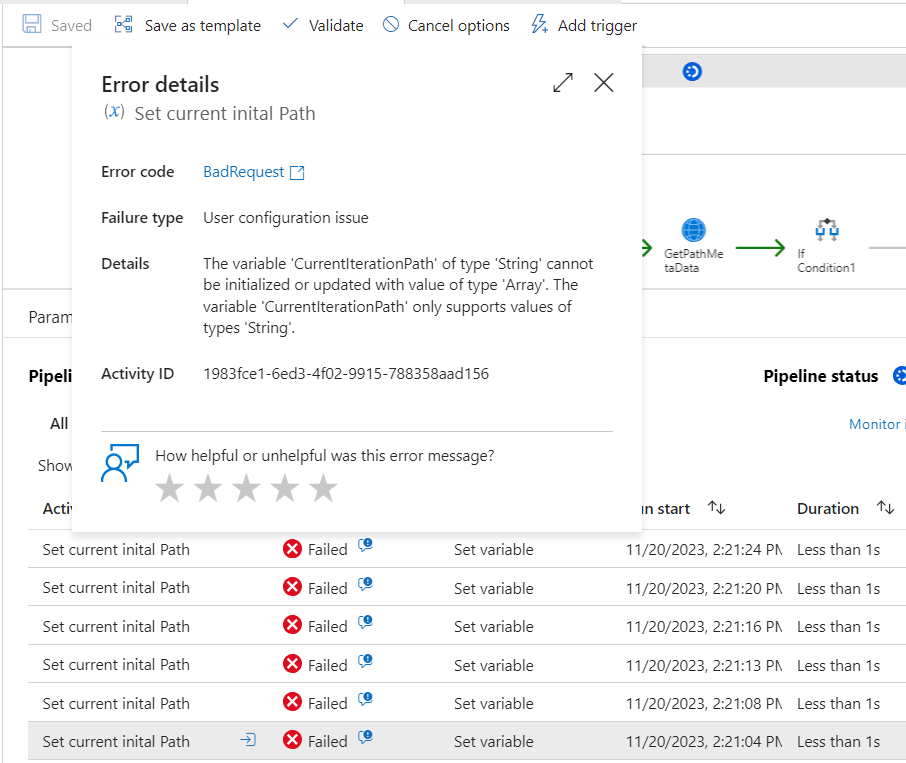View error for 2:21:20 failed run
Screen dimensions: 906x763
click(365, 584)
